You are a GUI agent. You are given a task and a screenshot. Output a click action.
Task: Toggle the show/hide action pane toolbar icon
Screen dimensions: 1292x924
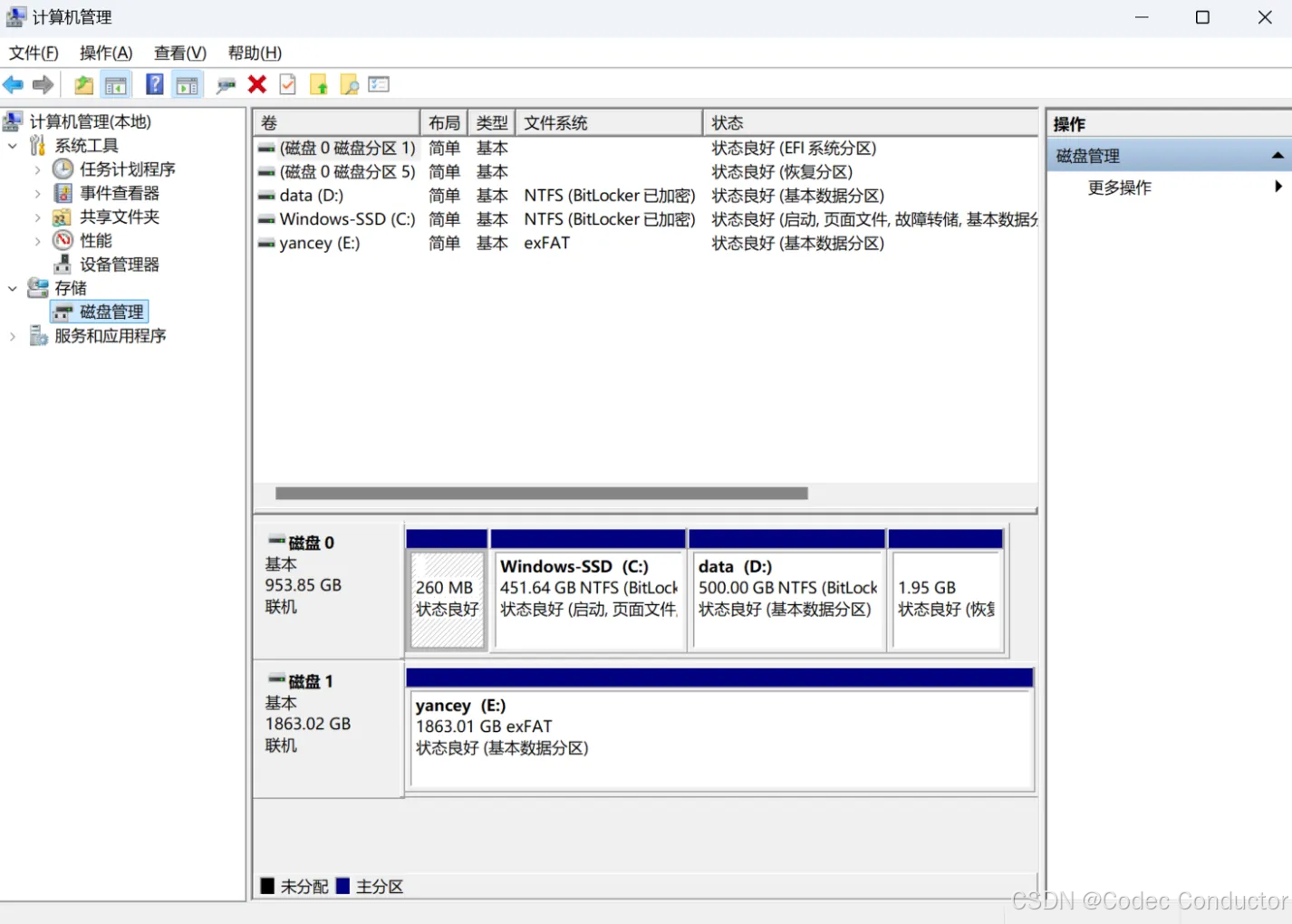(x=188, y=85)
